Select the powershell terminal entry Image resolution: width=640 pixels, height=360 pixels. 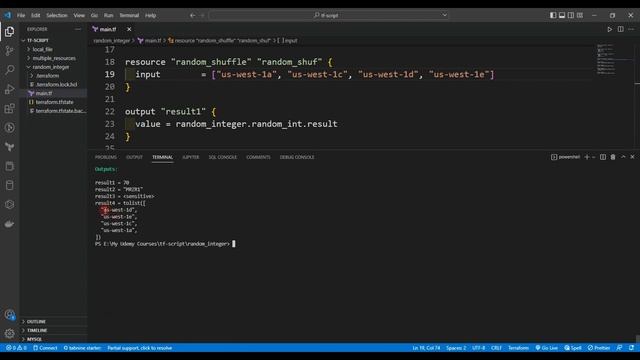pyautogui.click(x=565, y=157)
